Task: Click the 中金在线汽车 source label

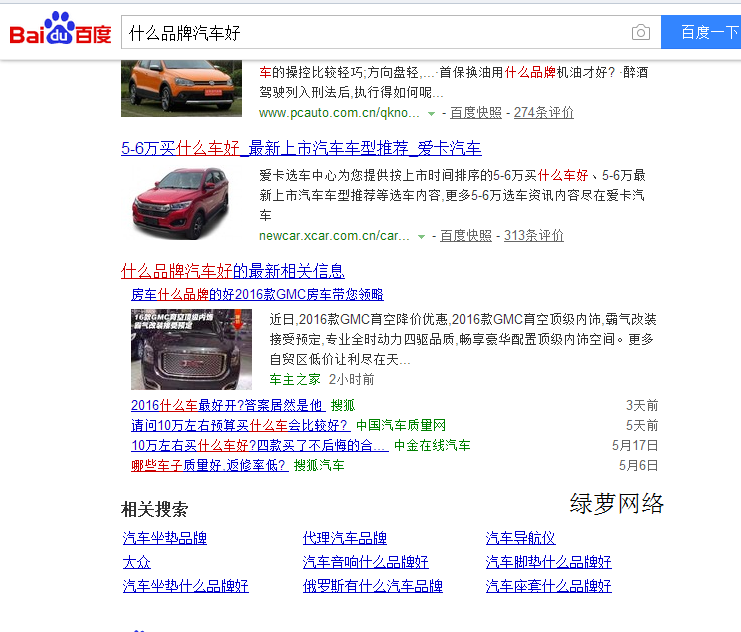Action: (432, 445)
